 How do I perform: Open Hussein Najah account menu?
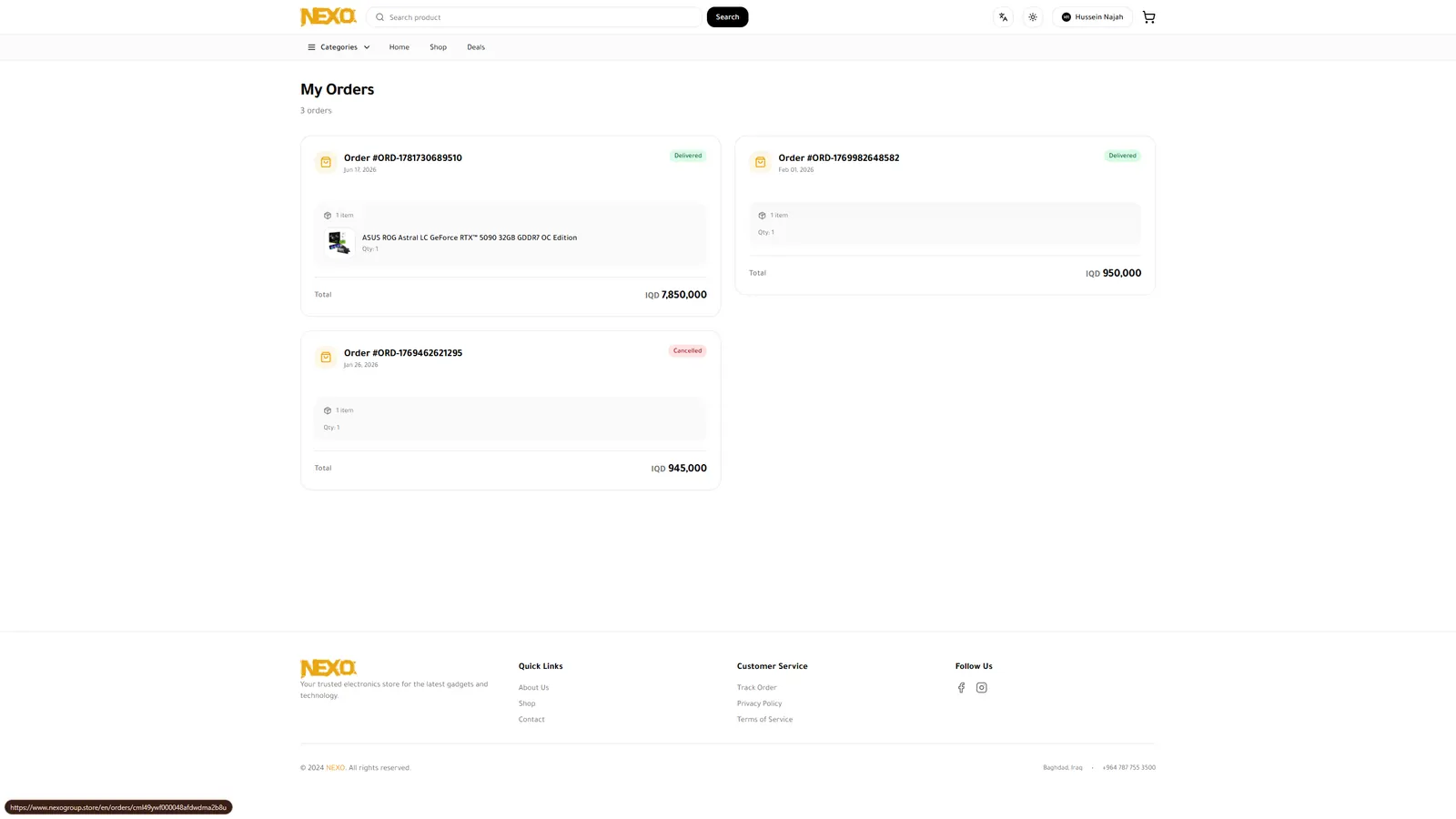click(x=1092, y=17)
